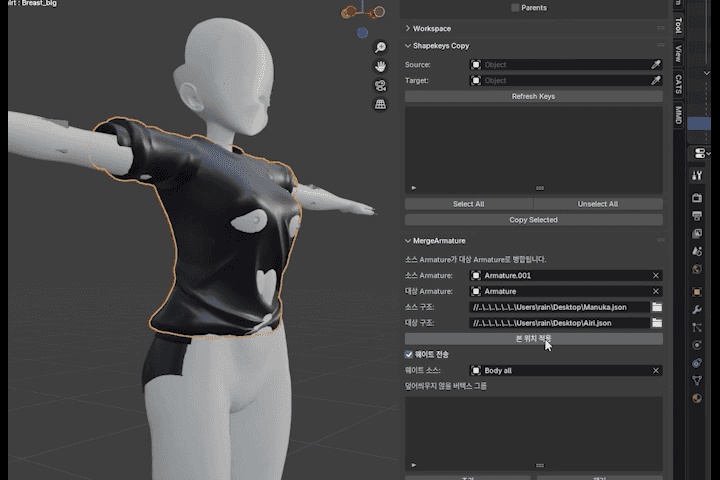Collapse the MergeArmature panel
The width and height of the screenshot is (720, 480).
(408, 241)
